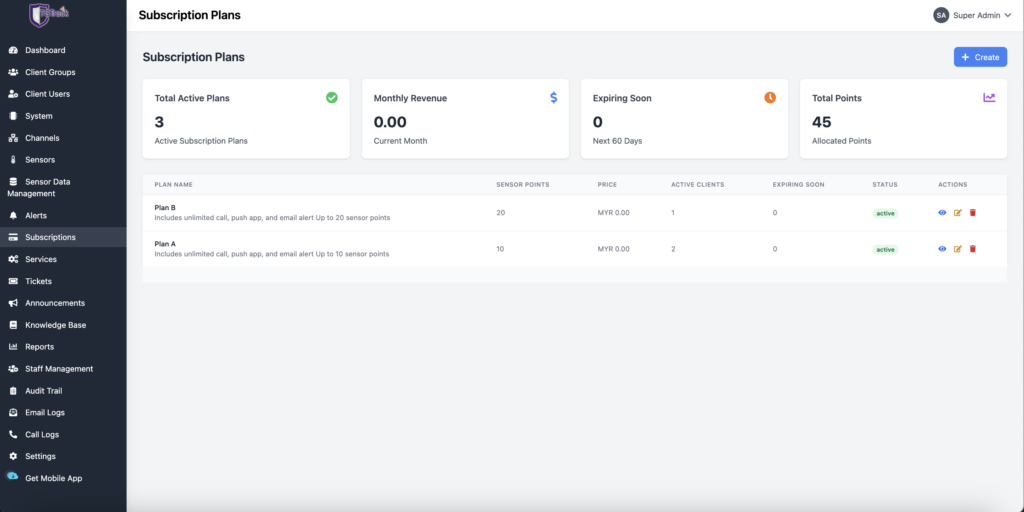This screenshot has width=1024, height=512.
Task: Click the green checkmark icon on Total Active Plans
Action: 332,98
